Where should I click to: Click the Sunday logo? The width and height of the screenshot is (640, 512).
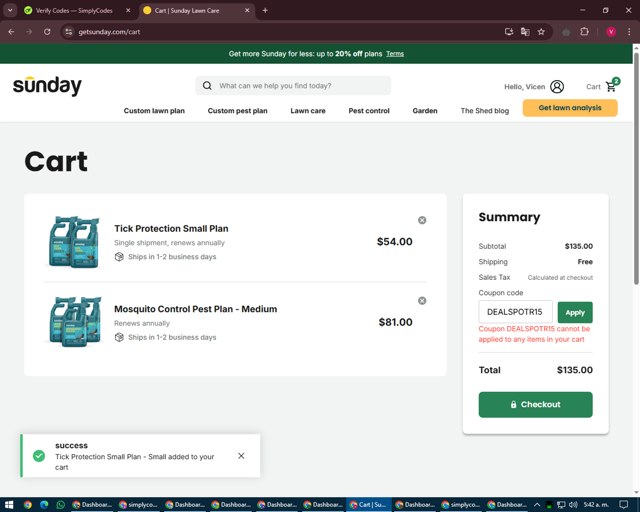(47, 86)
